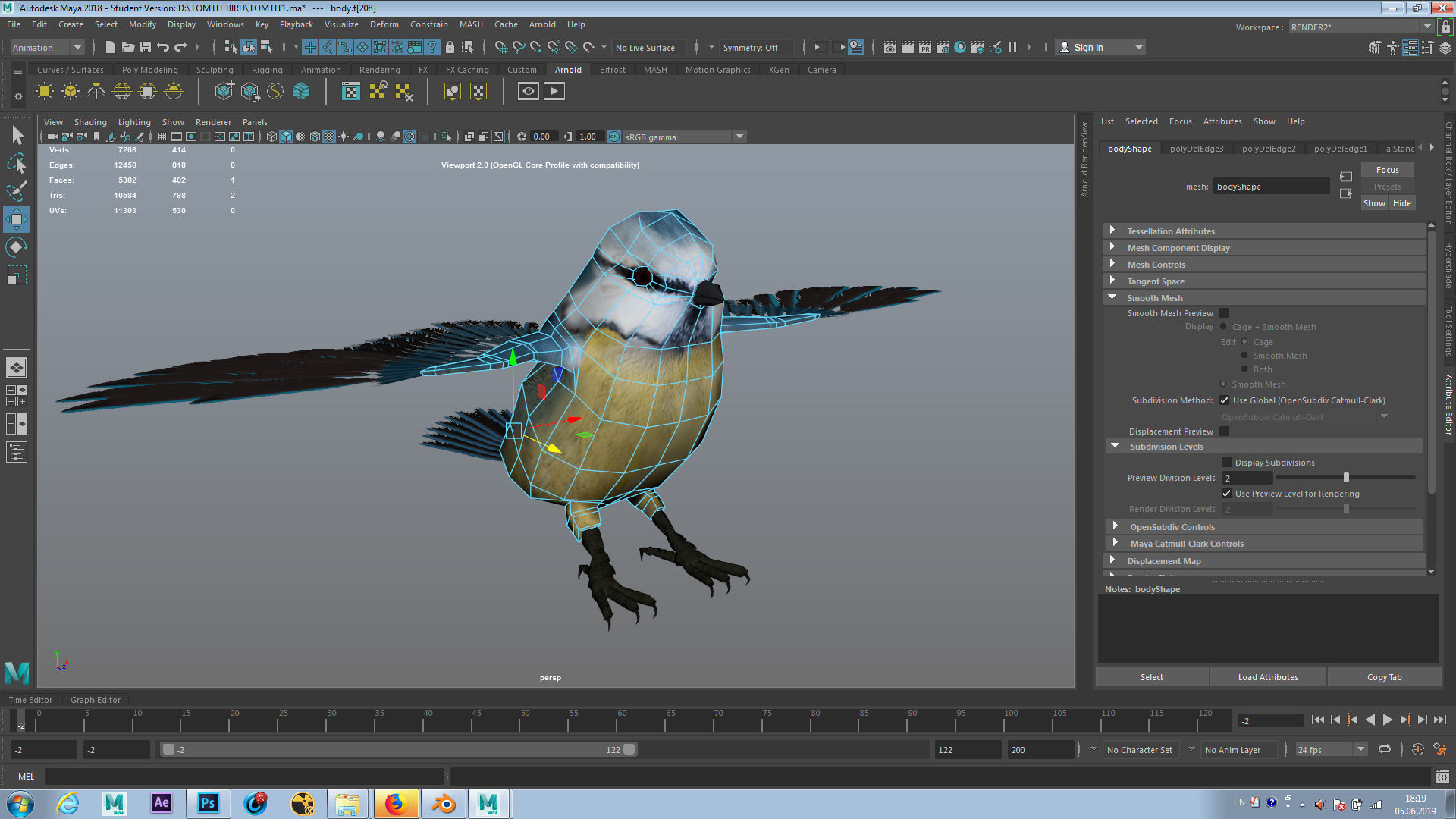1456x819 pixels.
Task: Open the 24 fps frame rate dropdown
Action: [x=1331, y=749]
